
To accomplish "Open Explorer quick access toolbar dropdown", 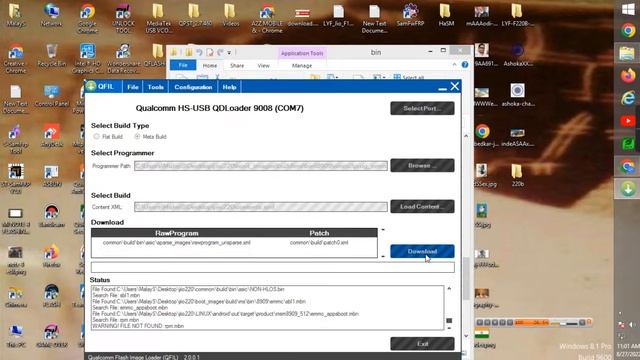I will point(229,52).
